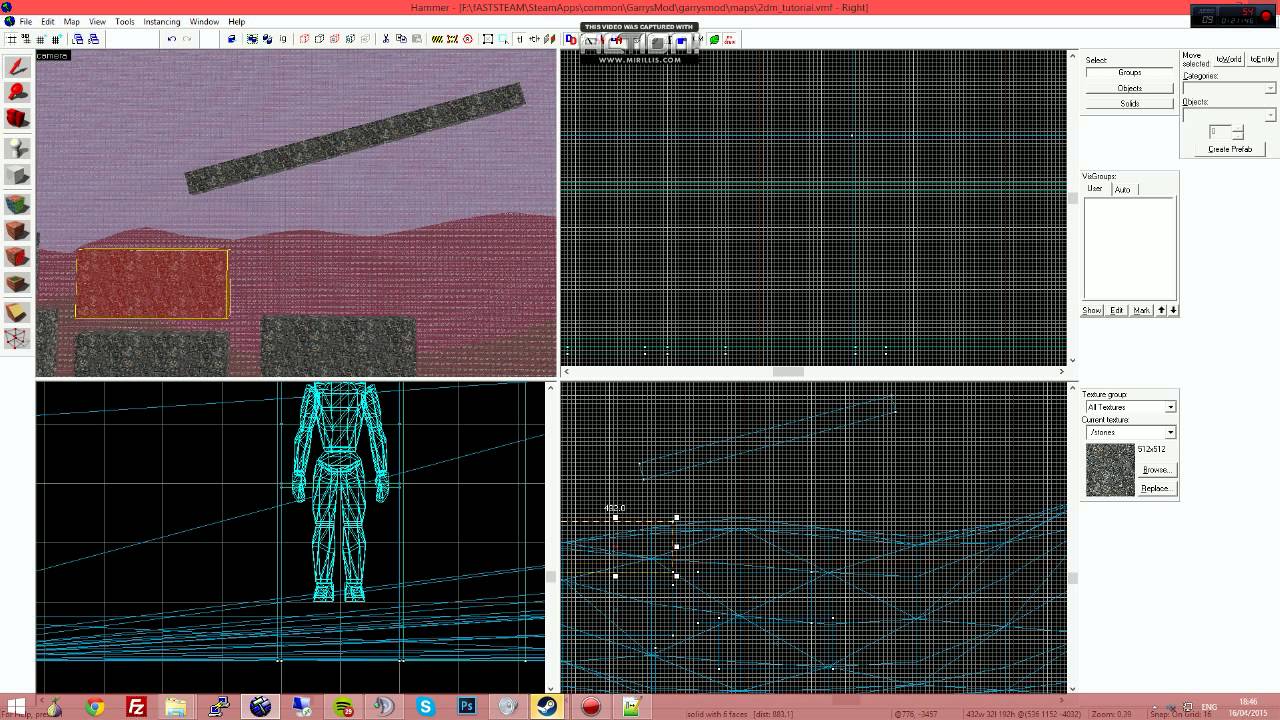Viewport: 1280px width, 720px height.
Task: Toggle the 3D grid display
Action: [27, 39]
